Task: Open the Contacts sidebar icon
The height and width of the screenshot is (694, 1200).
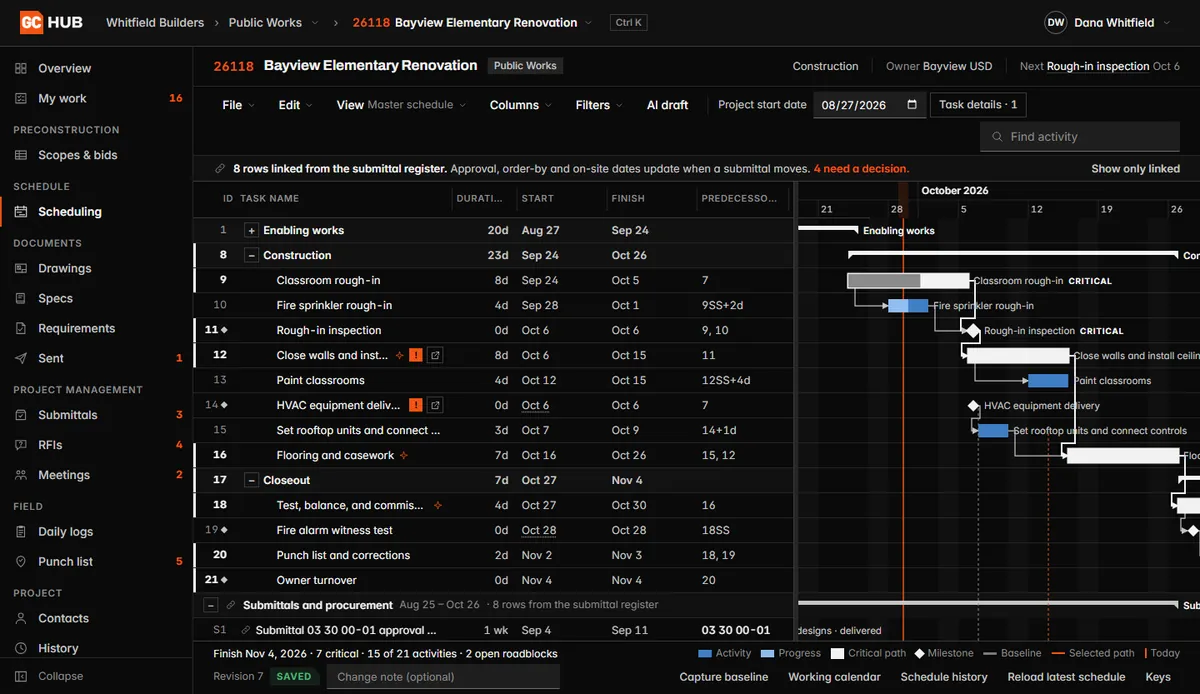Action: click(21, 618)
